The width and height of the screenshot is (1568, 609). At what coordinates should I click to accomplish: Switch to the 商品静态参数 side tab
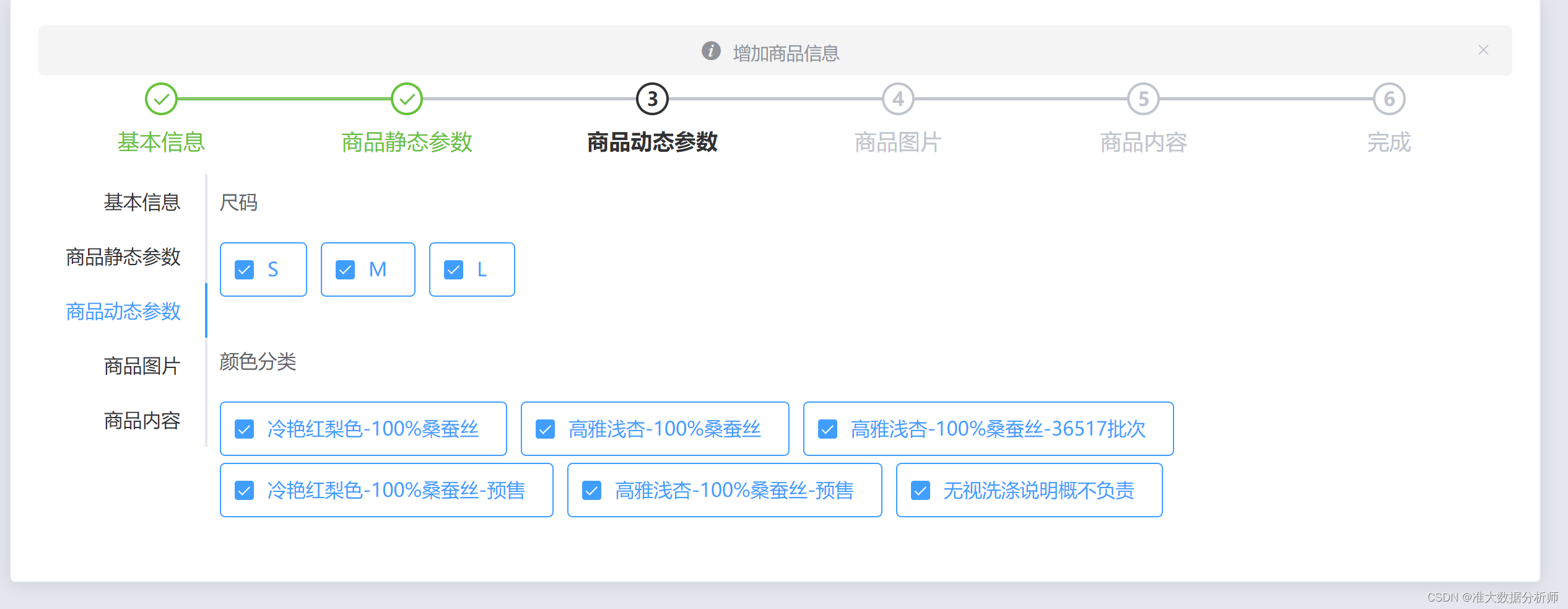pyautogui.click(x=123, y=257)
